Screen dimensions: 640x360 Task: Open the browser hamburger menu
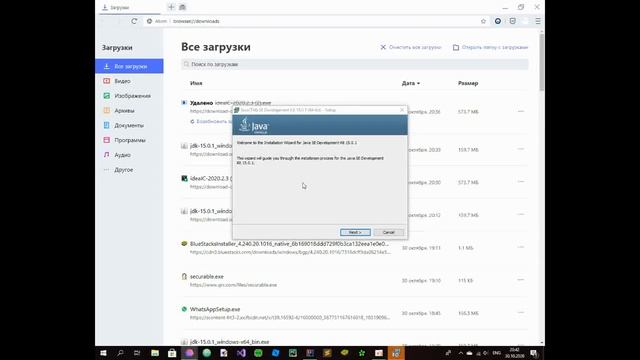point(538,21)
